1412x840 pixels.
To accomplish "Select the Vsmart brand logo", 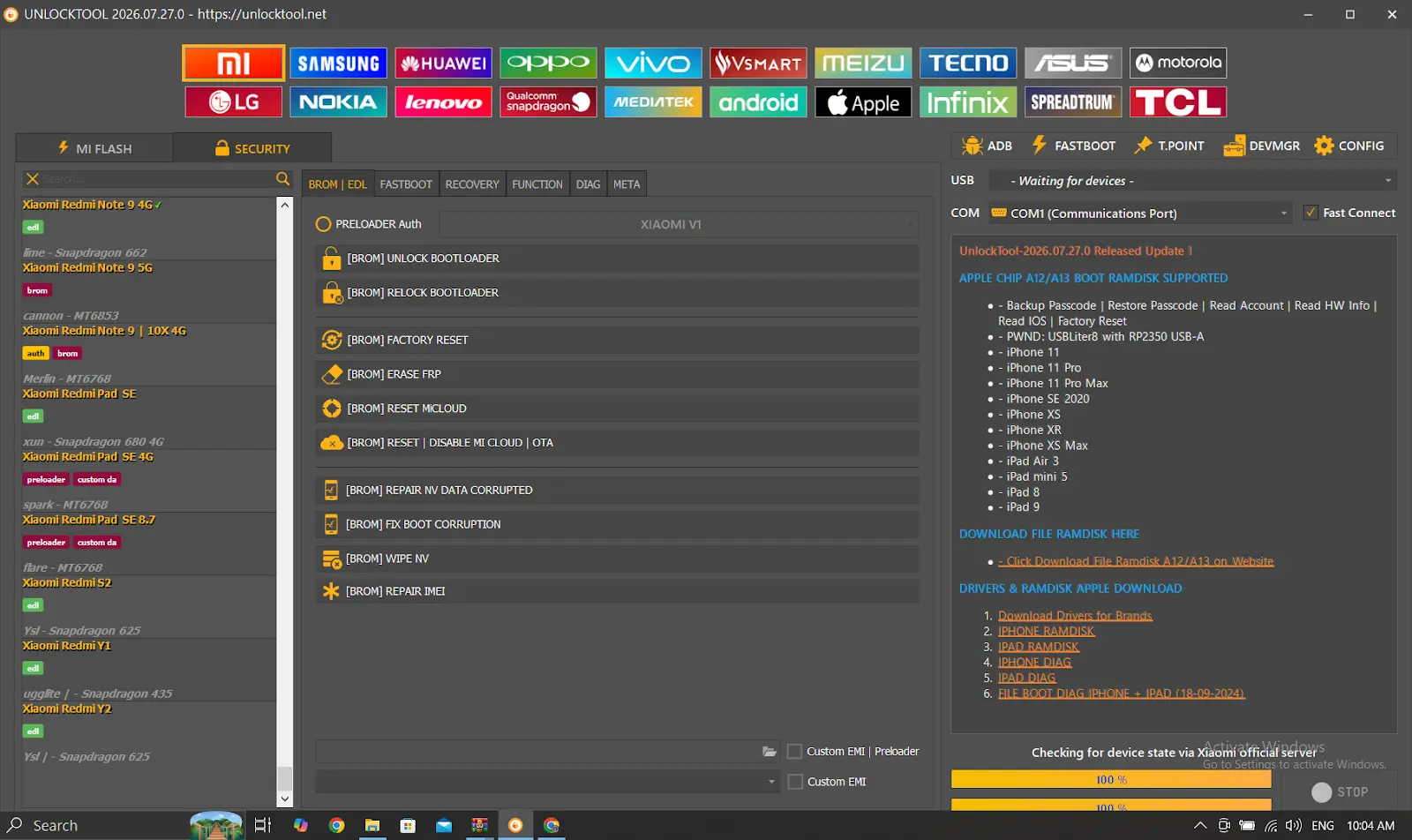I will tap(758, 63).
